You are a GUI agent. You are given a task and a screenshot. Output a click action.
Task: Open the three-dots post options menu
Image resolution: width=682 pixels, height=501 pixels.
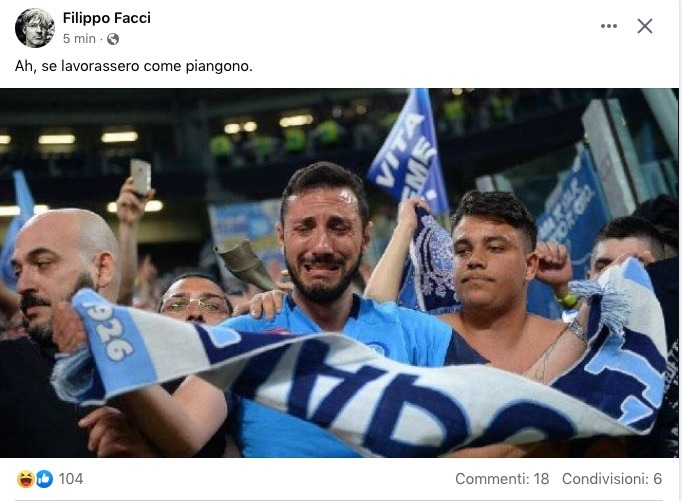(608, 26)
